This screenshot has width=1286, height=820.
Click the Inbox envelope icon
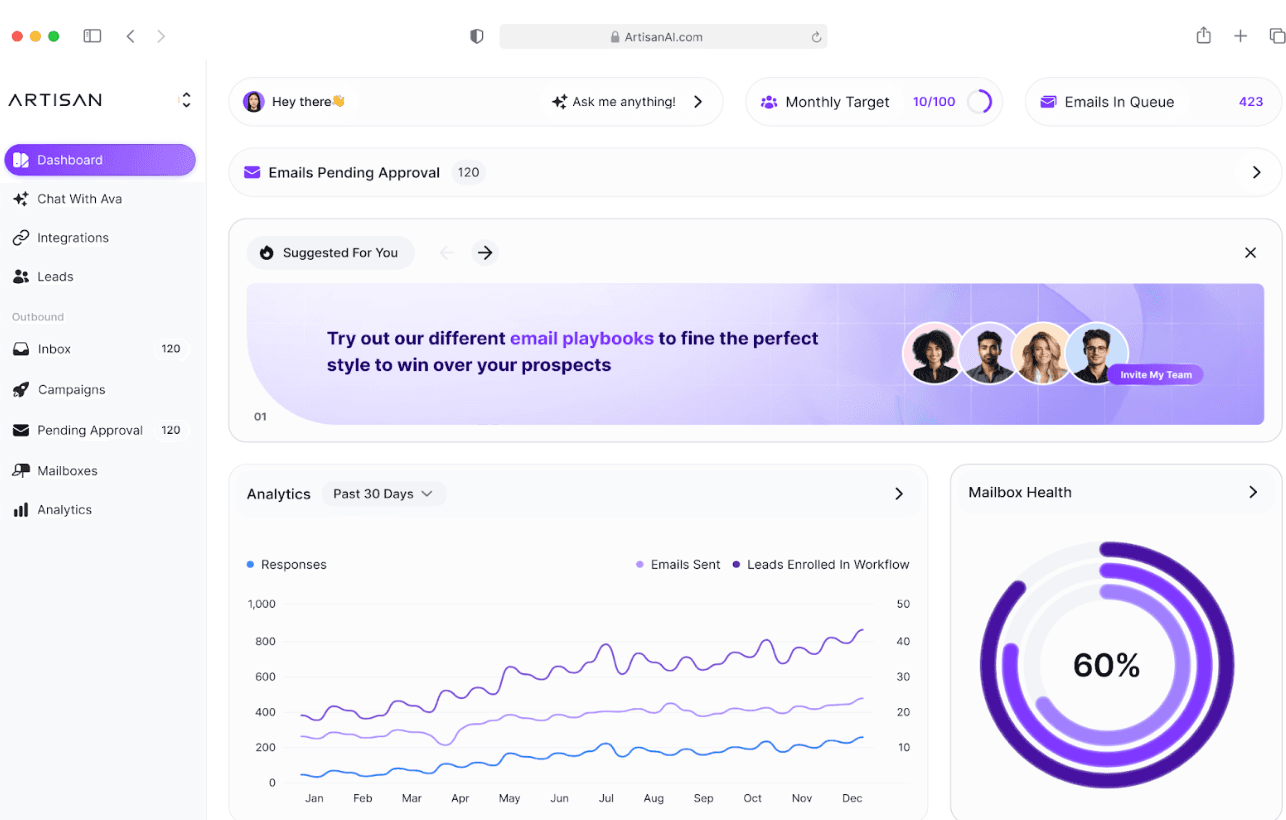(x=21, y=348)
